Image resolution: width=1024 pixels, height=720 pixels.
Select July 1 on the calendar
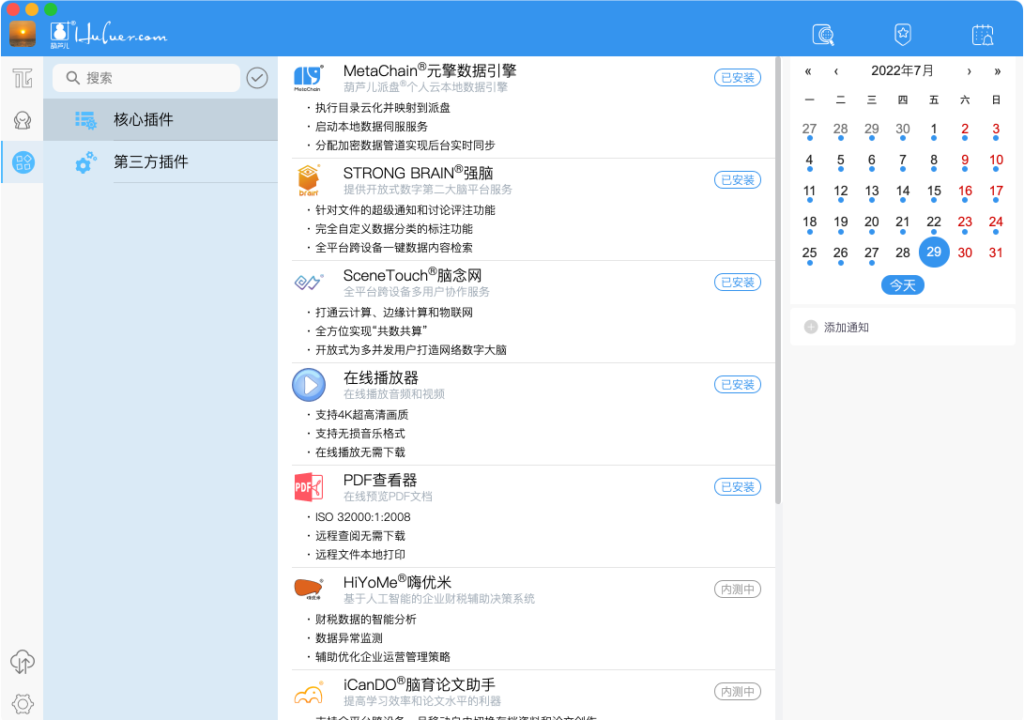click(x=934, y=129)
